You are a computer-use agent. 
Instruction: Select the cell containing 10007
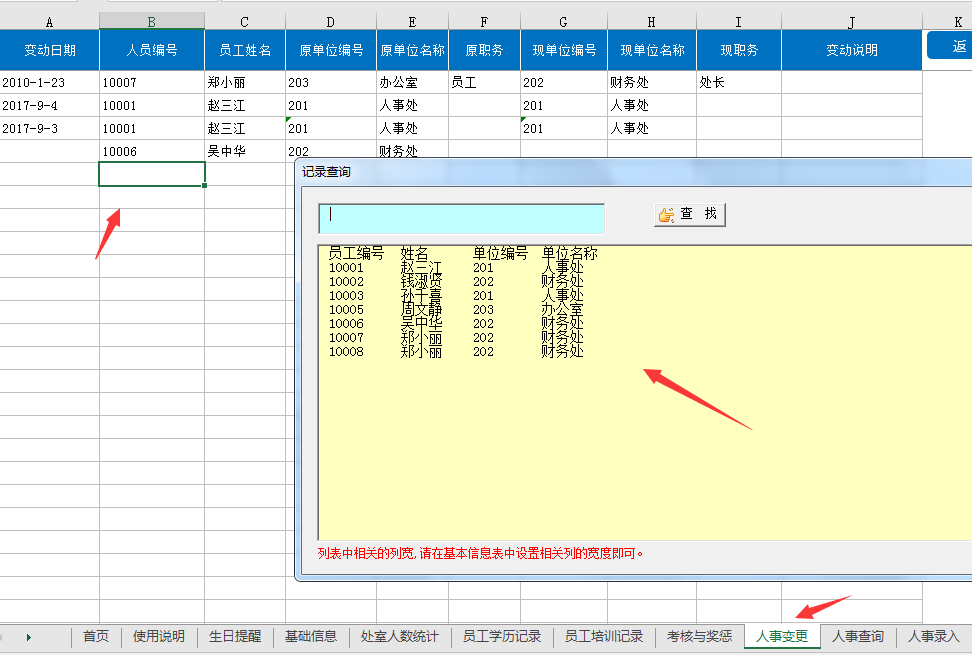coord(152,82)
